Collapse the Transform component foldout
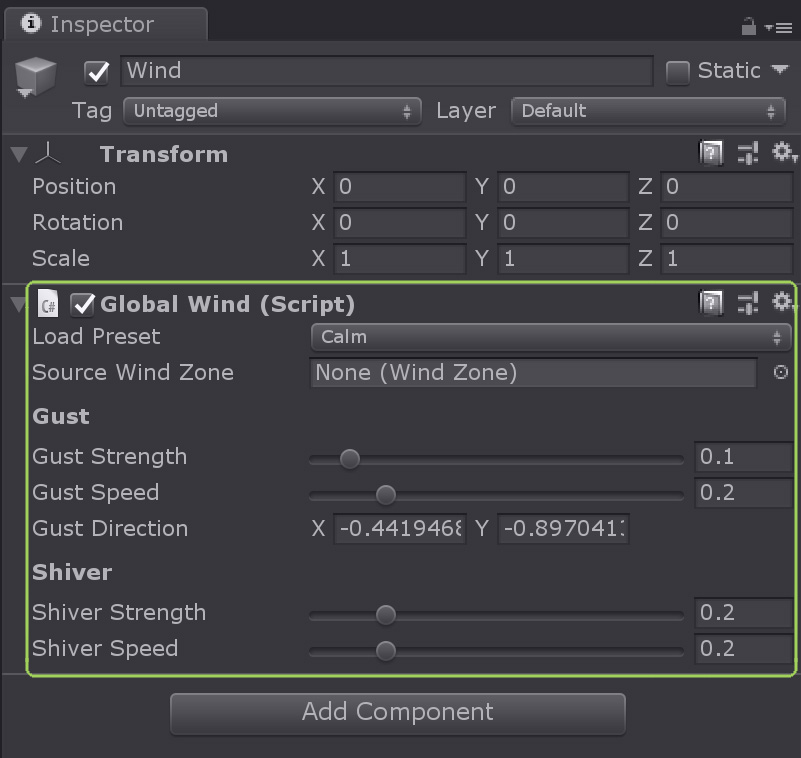Viewport: 801px width, 758px height. [x=17, y=154]
